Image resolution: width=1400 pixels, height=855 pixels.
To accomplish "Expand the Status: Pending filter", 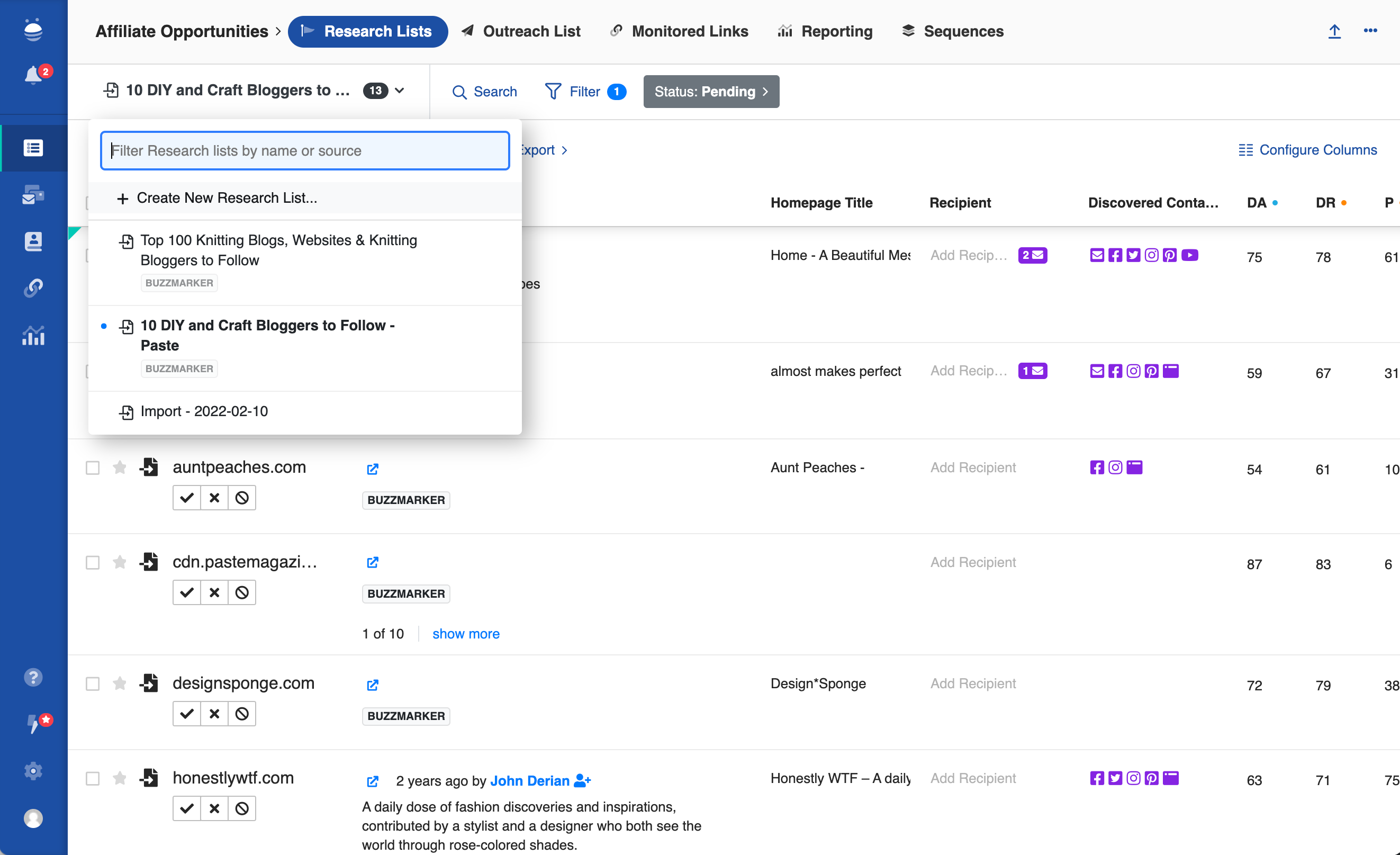I will pyautogui.click(x=711, y=92).
